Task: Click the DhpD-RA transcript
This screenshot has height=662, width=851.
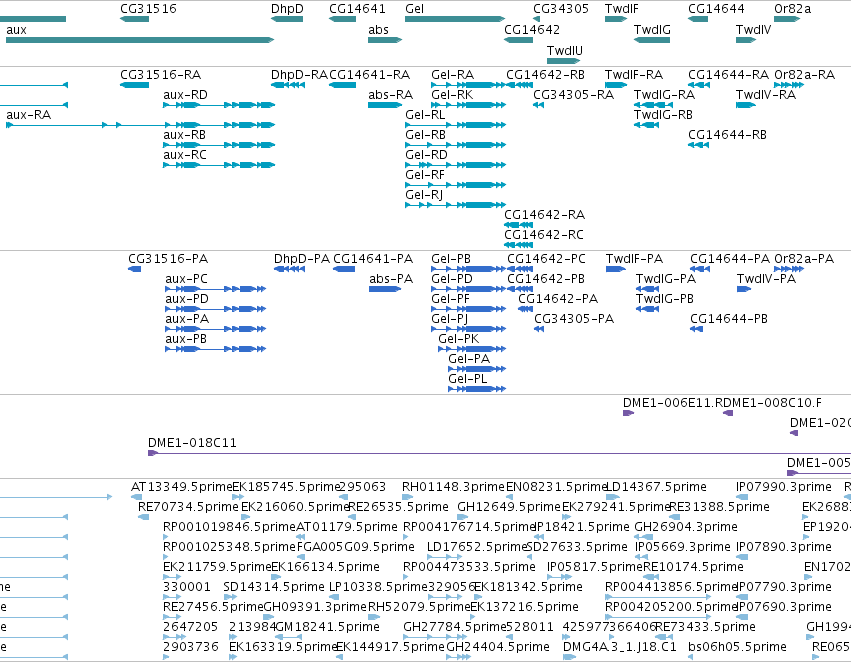Action: tap(288, 85)
